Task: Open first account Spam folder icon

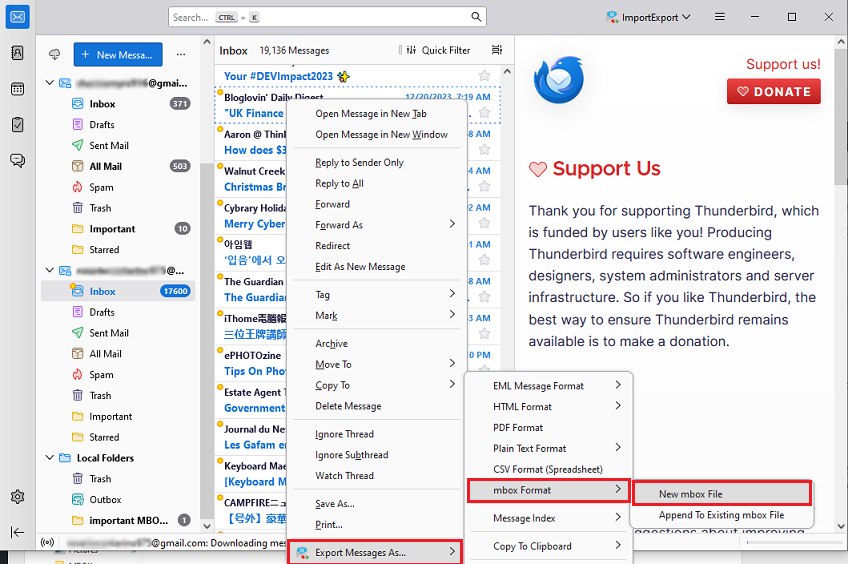Action: tap(77, 187)
